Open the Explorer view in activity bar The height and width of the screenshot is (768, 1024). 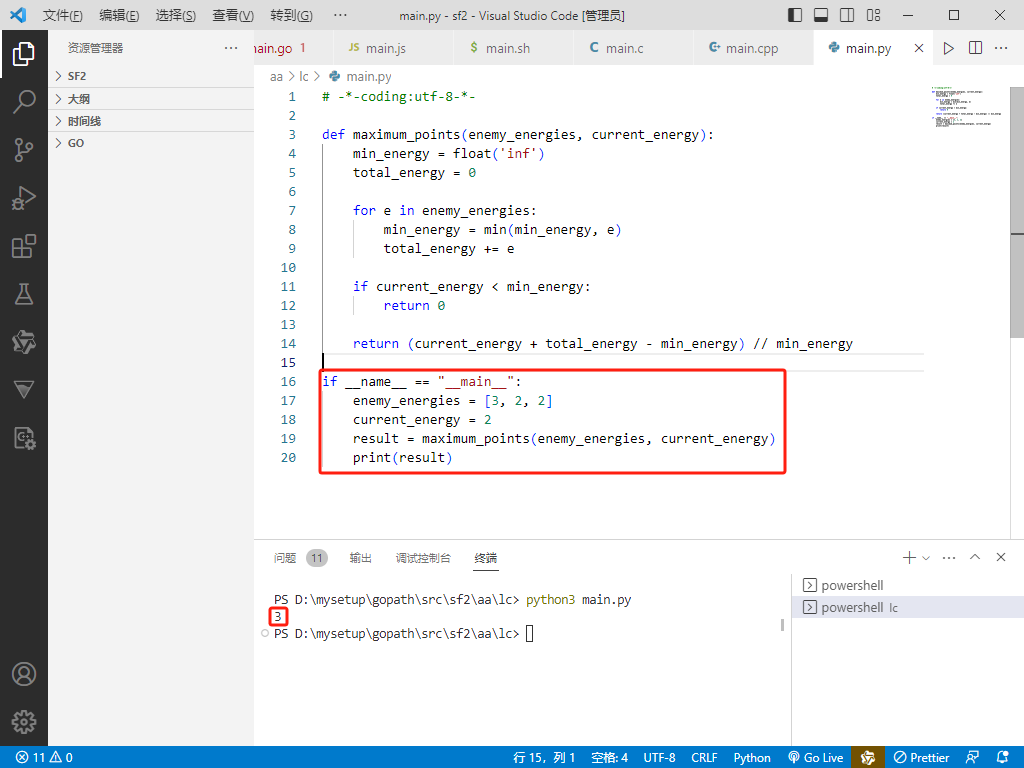[24, 54]
